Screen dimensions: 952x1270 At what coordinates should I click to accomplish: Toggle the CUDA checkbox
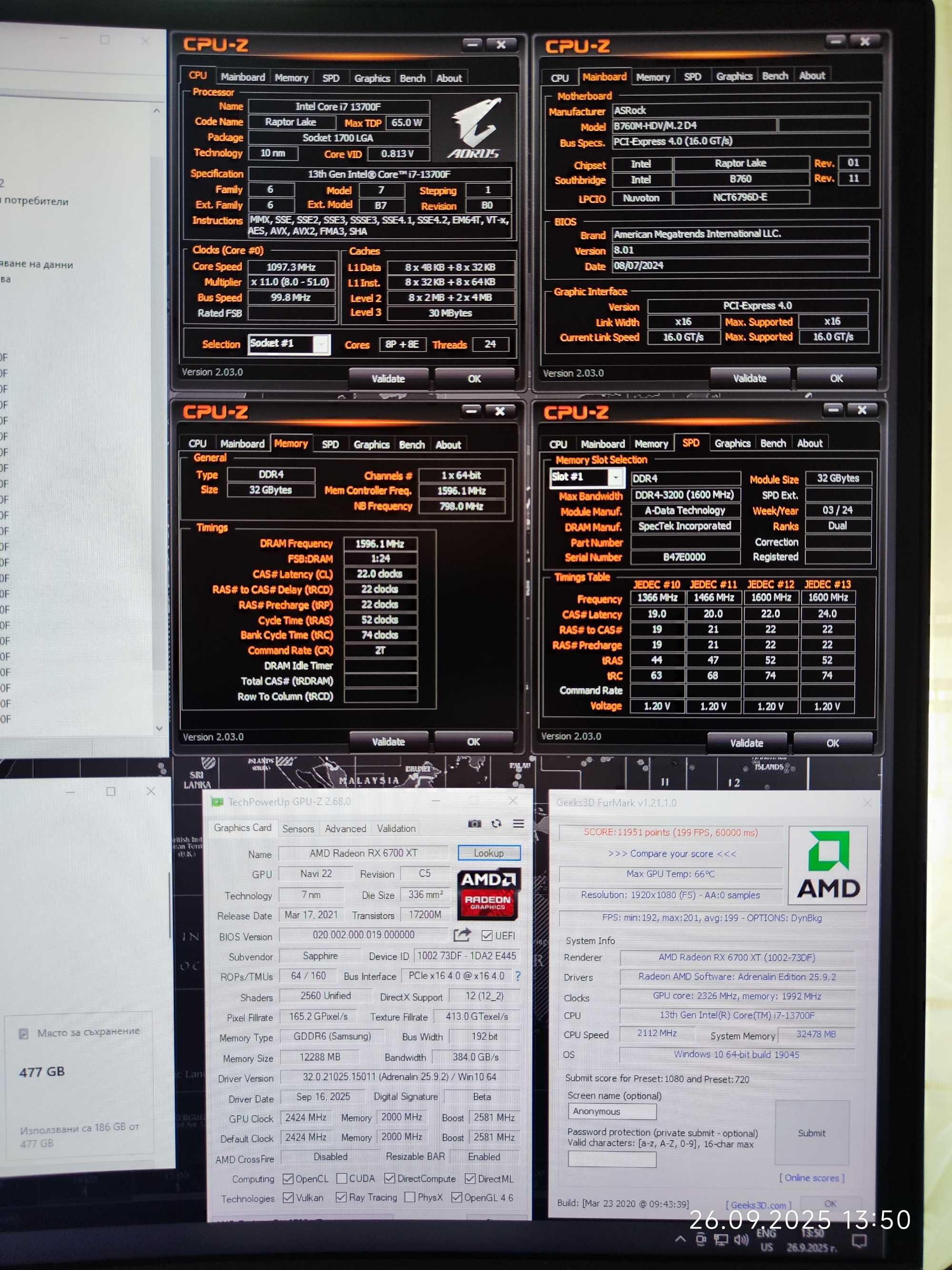point(341,1179)
